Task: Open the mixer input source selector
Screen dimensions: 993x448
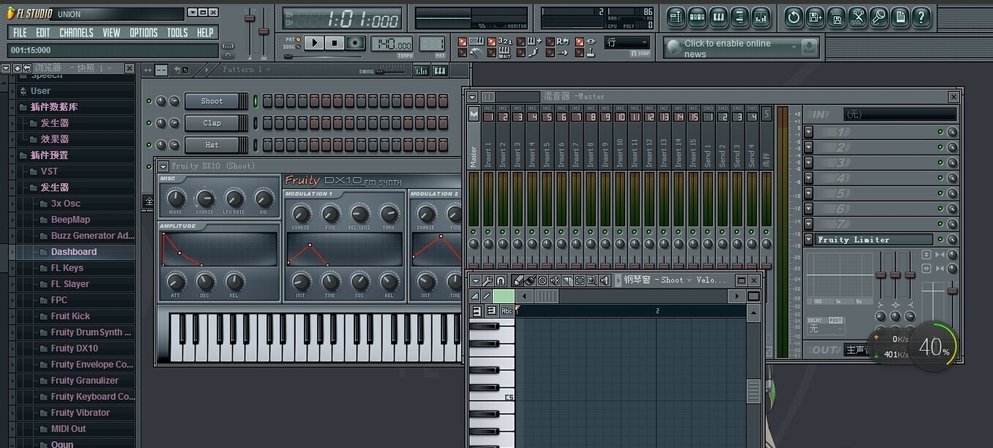Action: tap(900, 114)
